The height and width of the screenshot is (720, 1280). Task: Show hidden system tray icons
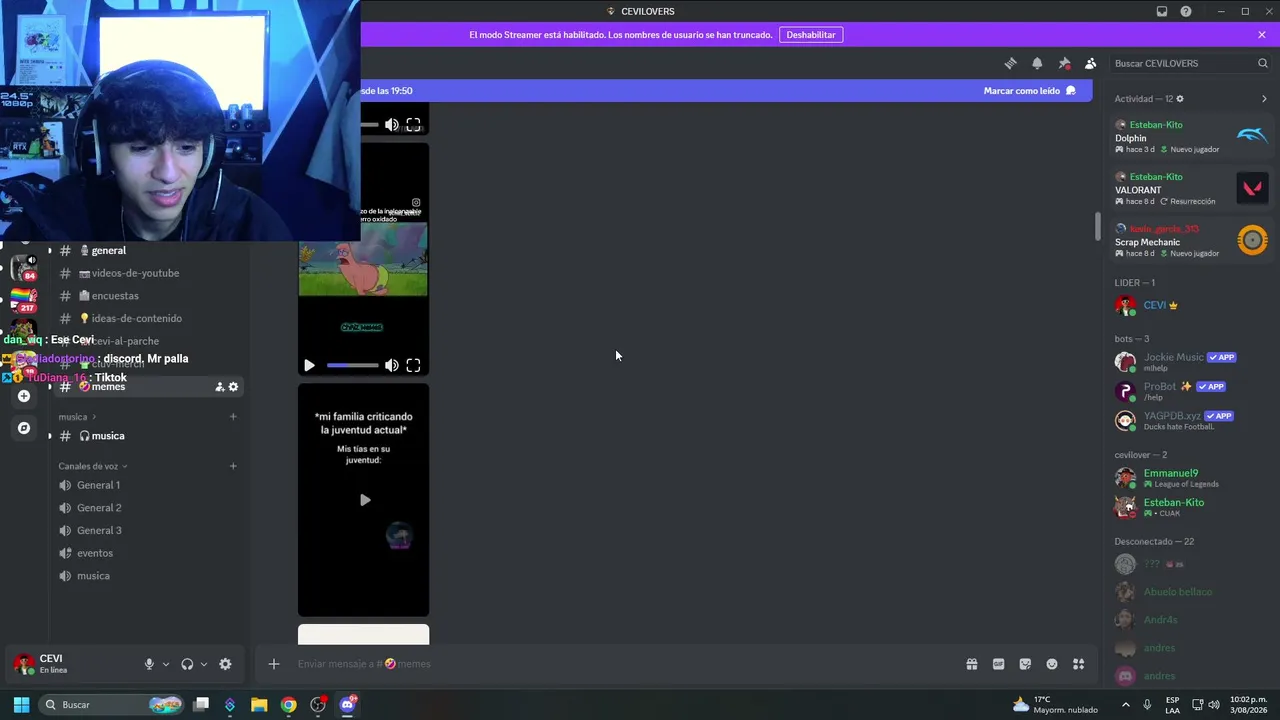coord(1125,705)
